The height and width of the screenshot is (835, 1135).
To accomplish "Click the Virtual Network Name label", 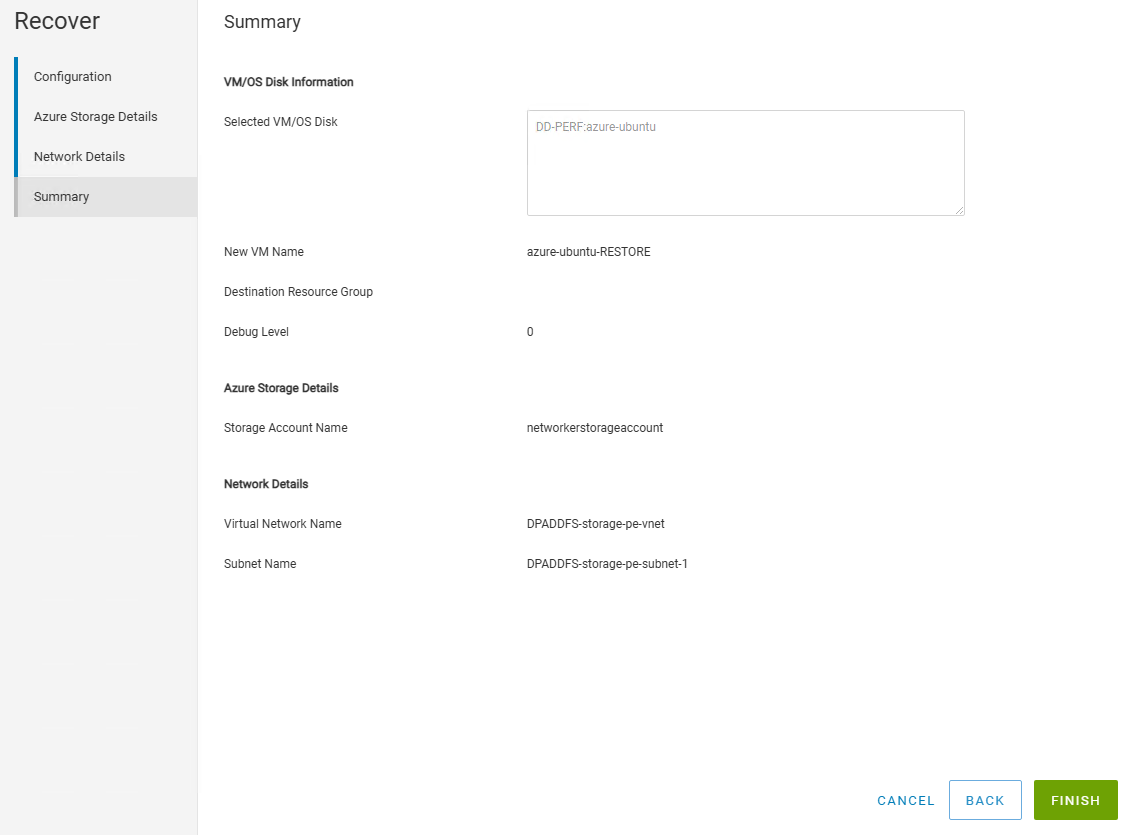I will point(283,524).
